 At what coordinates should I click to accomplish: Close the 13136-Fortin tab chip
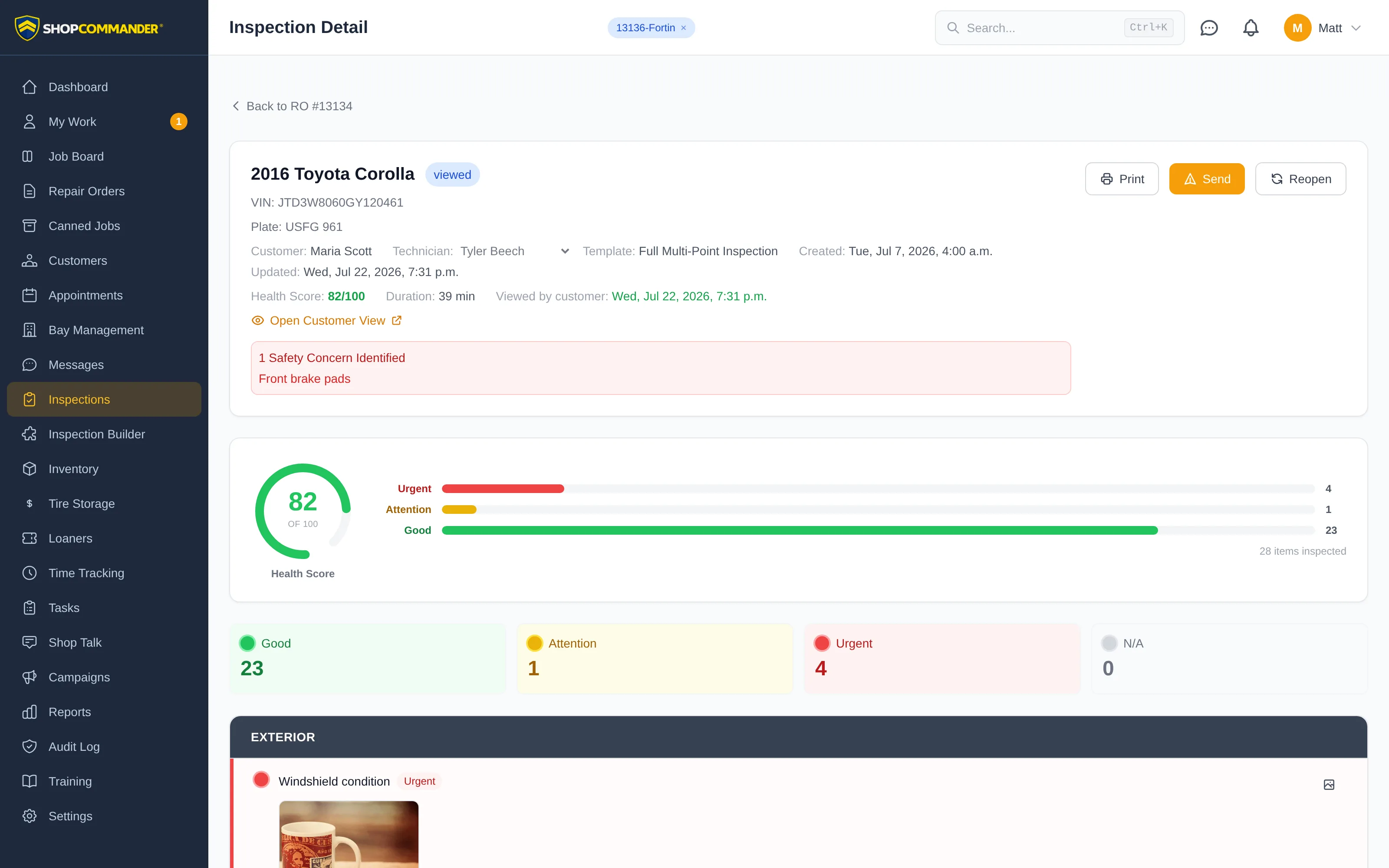tap(684, 27)
